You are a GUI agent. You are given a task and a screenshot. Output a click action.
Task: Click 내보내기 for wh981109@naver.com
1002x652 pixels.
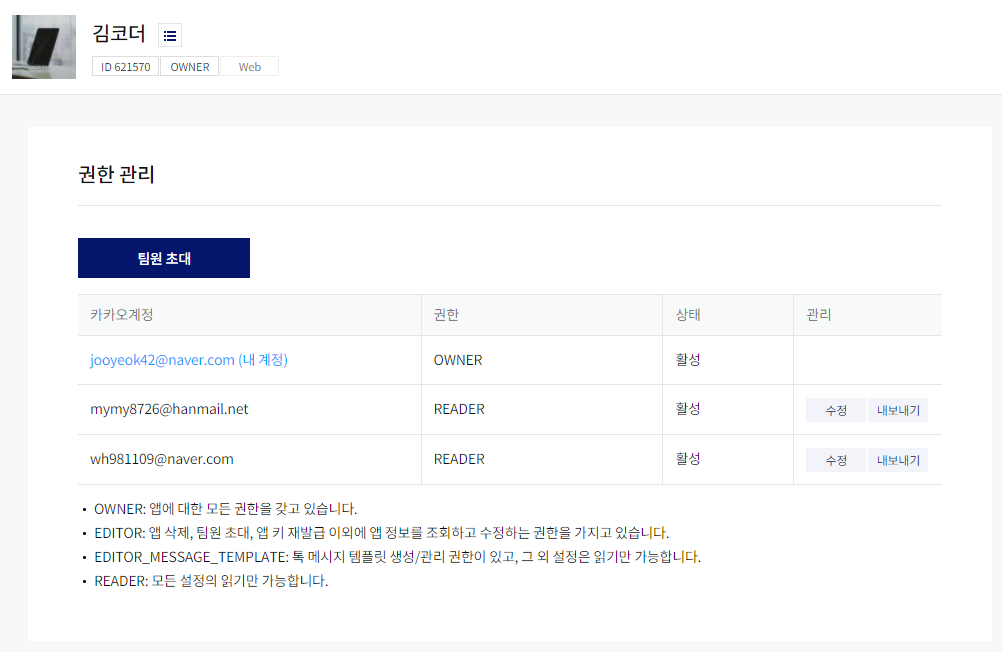pos(898,460)
